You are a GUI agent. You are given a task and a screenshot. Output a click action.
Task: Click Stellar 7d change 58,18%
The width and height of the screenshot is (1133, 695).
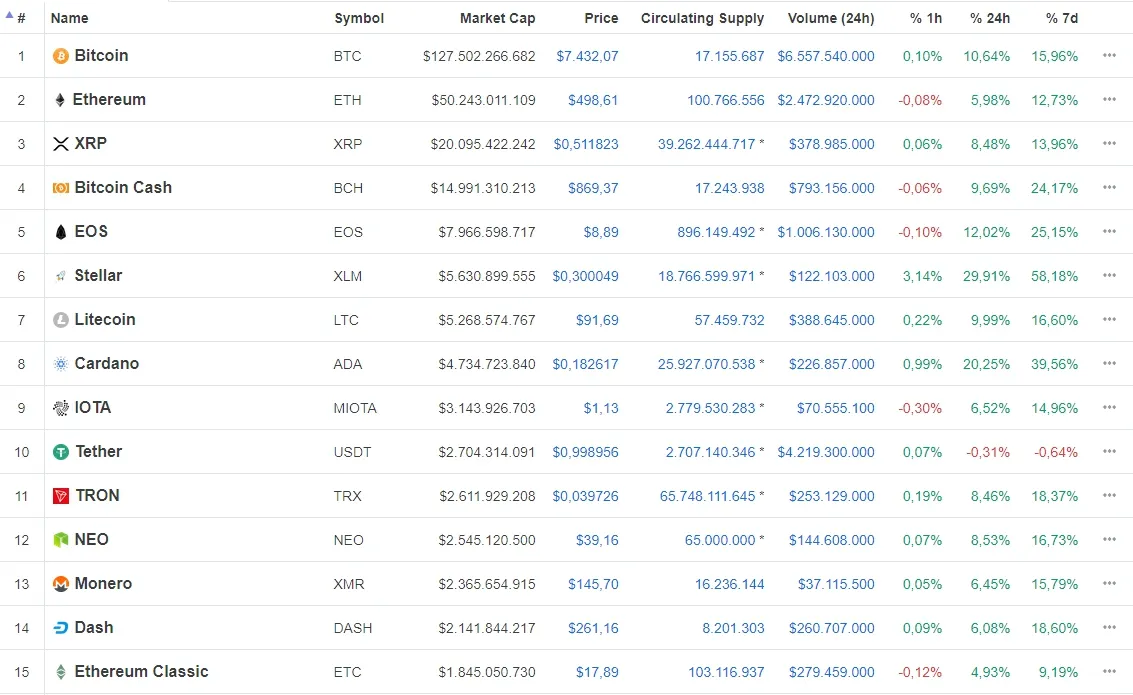click(1054, 276)
